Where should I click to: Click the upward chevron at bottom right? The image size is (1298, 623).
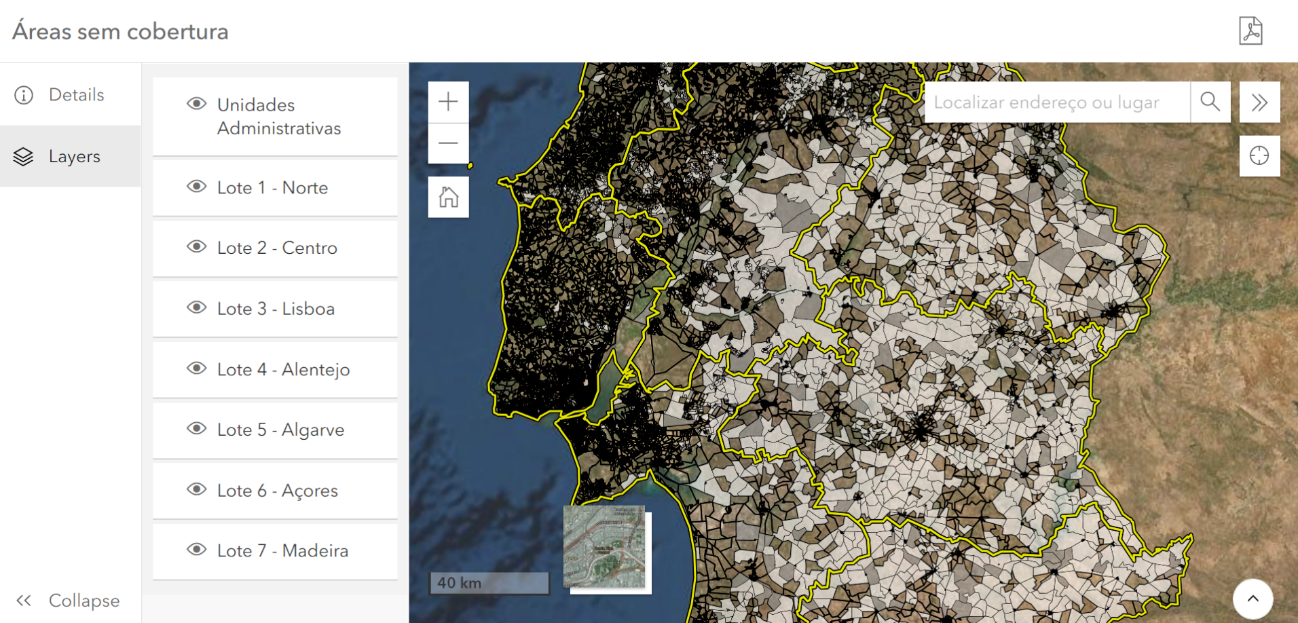point(1253,598)
